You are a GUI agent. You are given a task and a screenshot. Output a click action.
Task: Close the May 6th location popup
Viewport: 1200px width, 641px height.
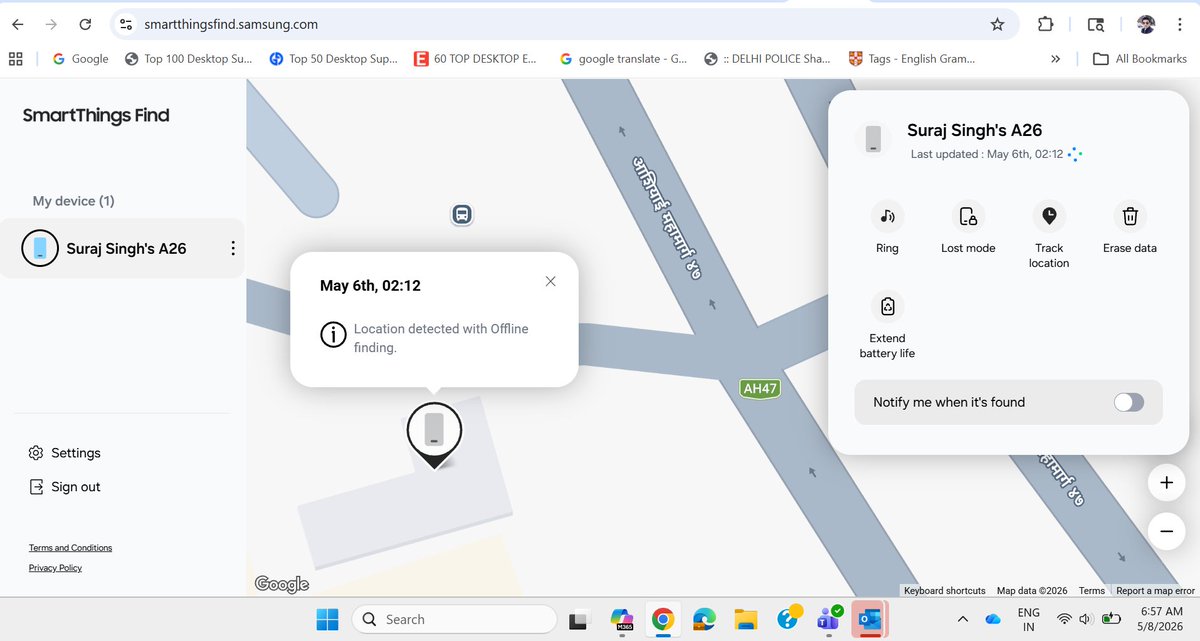[550, 281]
